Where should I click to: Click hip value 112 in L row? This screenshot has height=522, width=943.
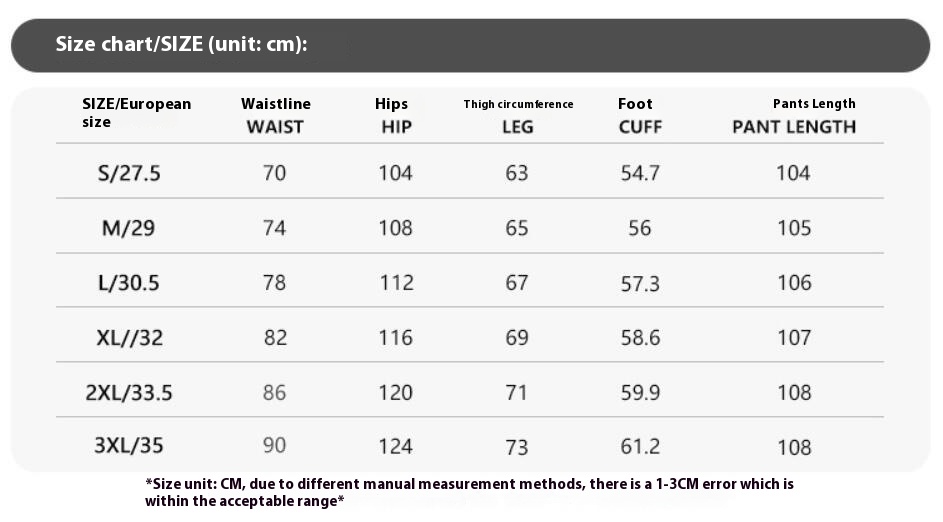[396, 283]
